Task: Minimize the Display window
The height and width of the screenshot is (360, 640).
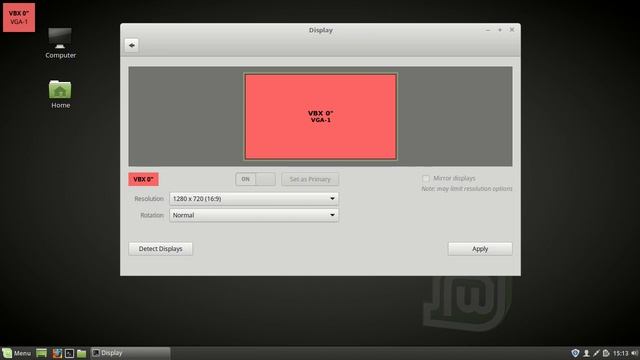Action: click(x=488, y=30)
